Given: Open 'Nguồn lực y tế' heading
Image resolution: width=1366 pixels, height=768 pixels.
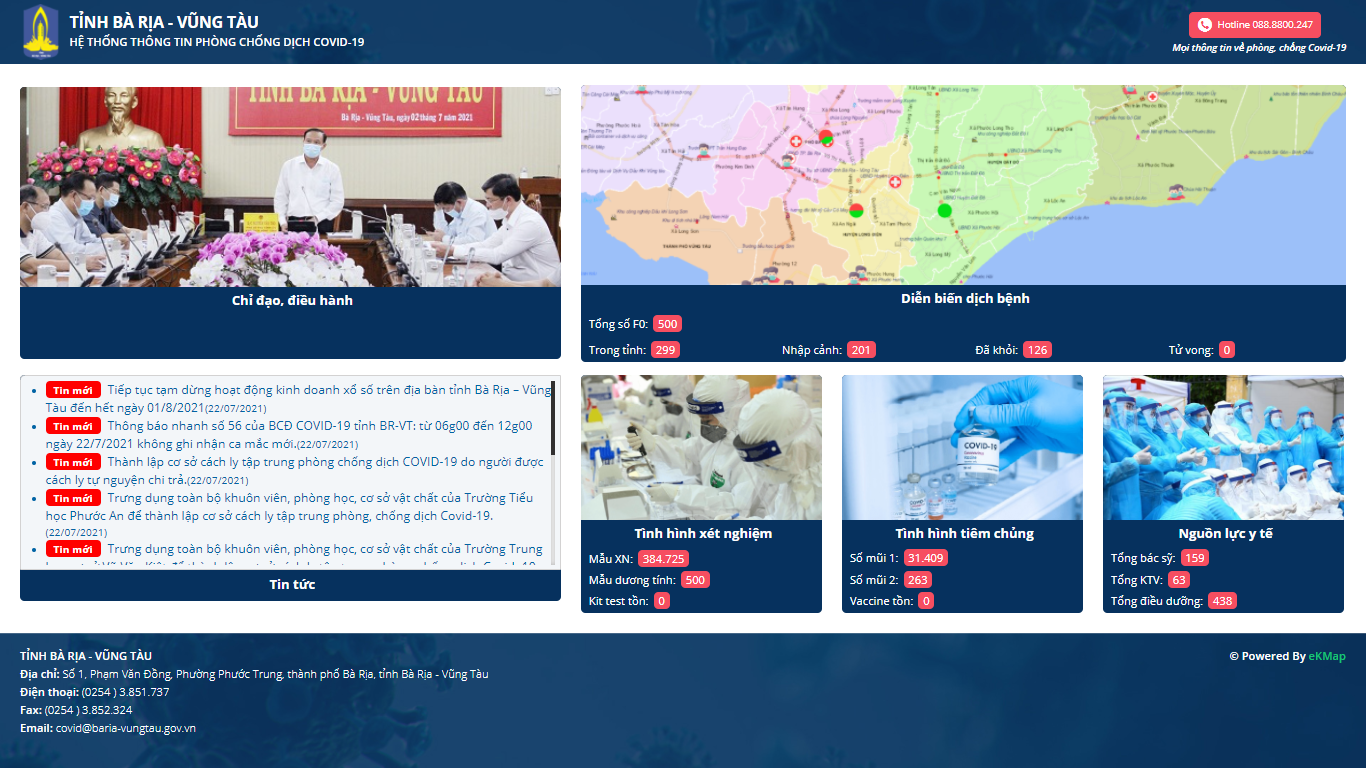Looking at the screenshot, I should (1225, 533).
